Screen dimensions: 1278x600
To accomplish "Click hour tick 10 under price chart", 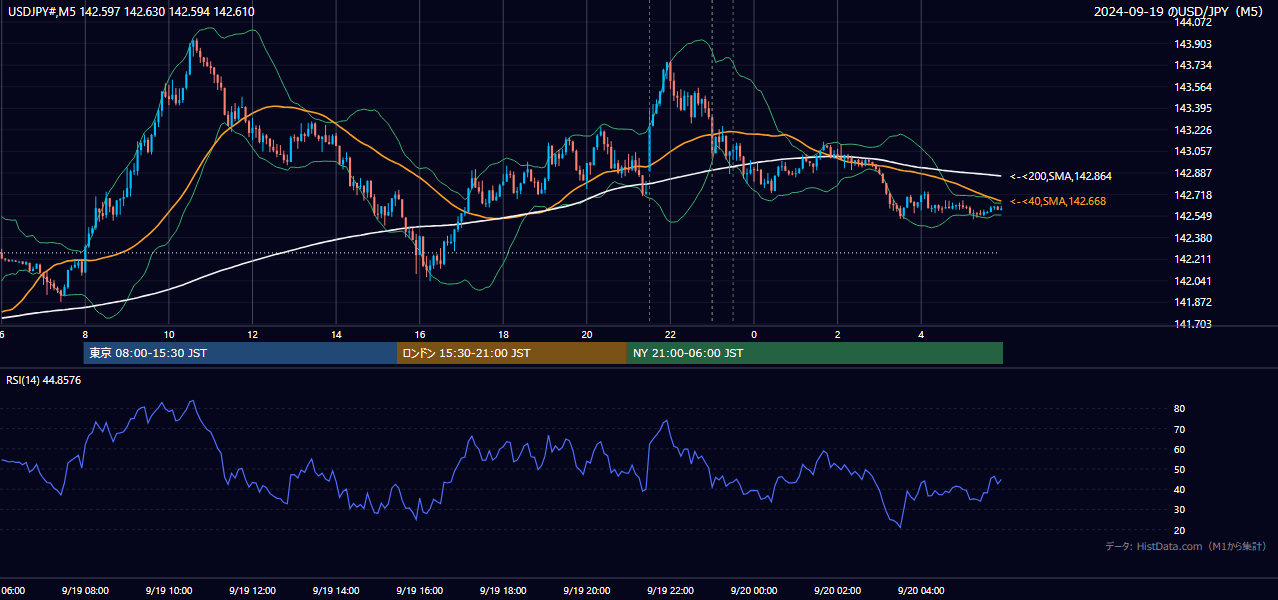I will 168,335.
